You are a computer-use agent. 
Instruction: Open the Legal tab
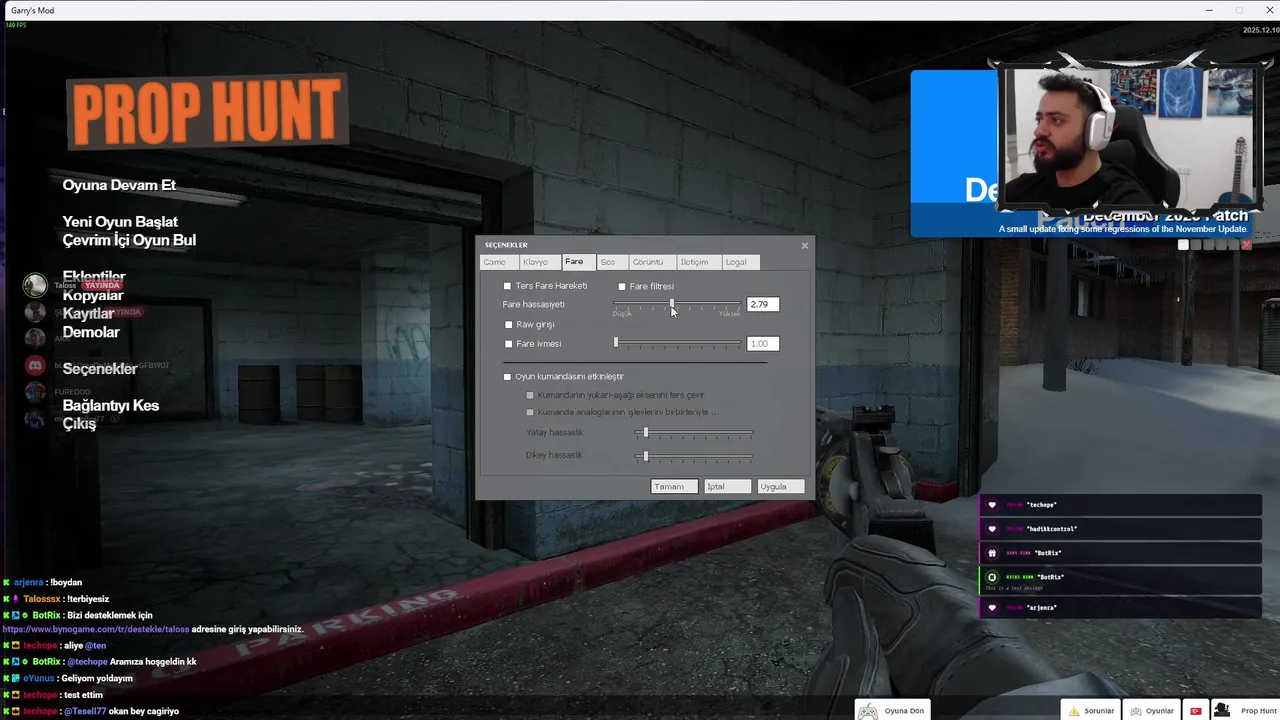click(x=741, y=262)
